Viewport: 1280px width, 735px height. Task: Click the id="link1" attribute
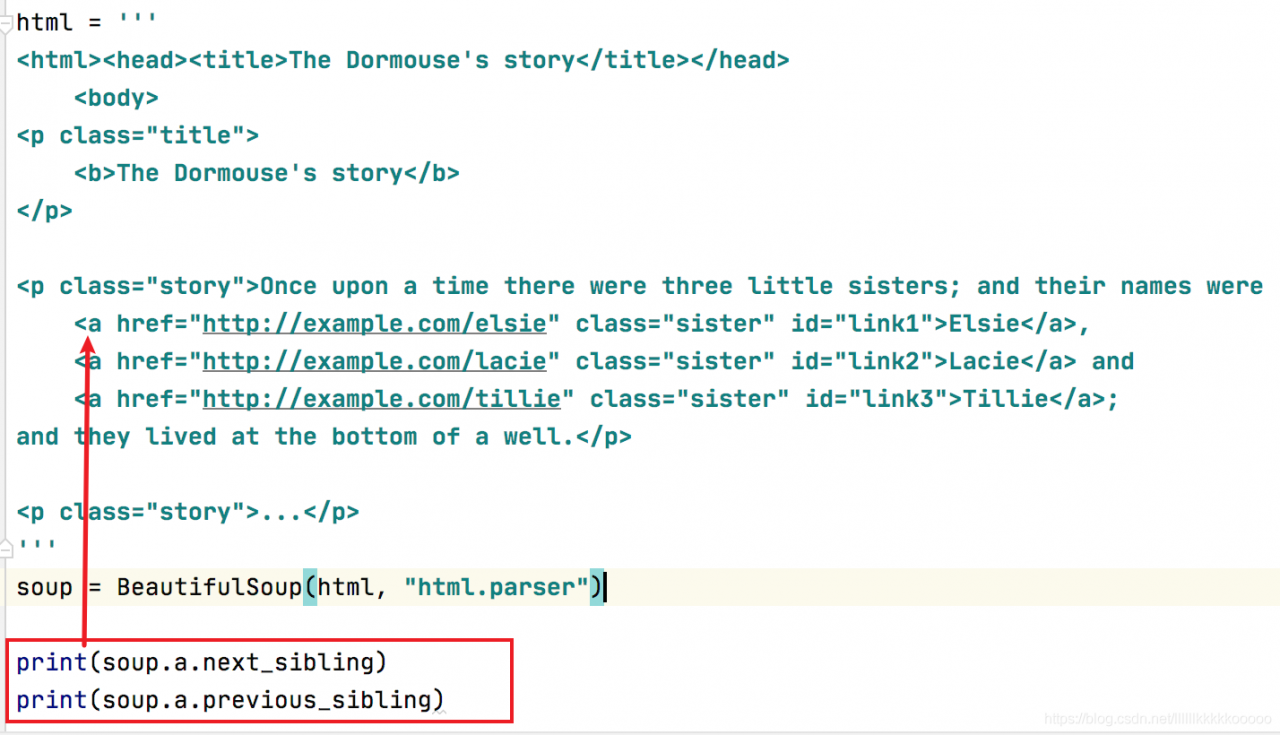coord(863,324)
